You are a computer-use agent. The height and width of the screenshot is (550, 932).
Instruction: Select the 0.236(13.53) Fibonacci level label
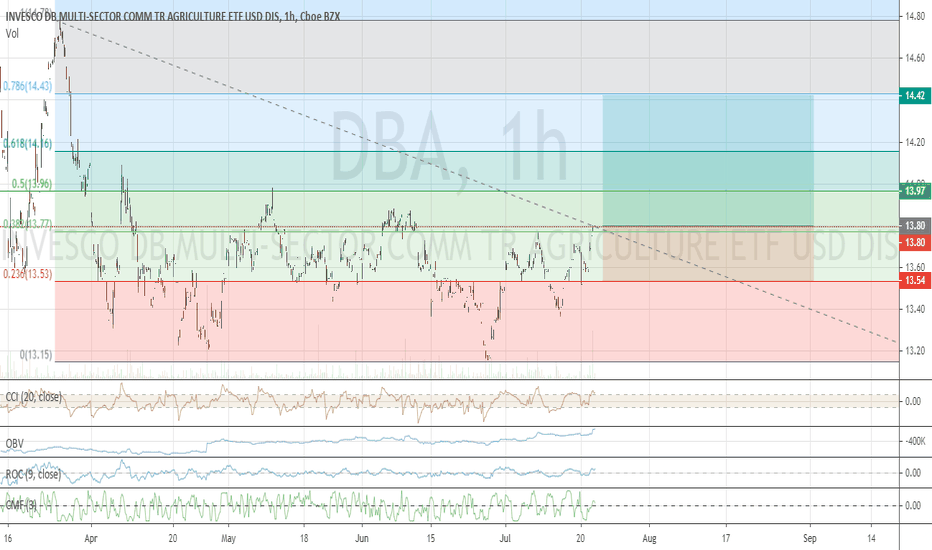point(28,274)
